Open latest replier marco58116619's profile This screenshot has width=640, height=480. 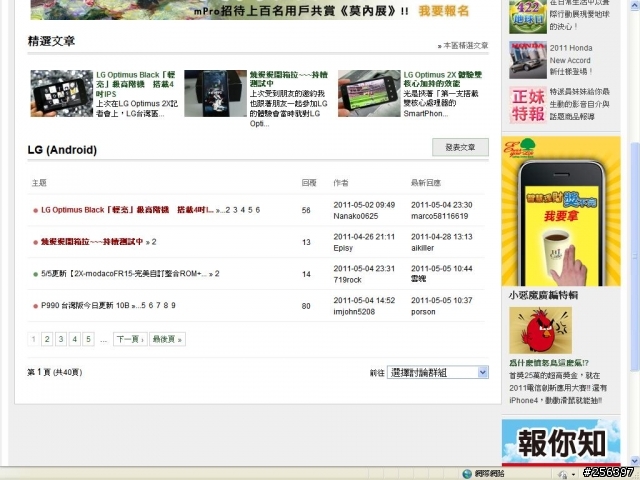(x=440, y=216)
